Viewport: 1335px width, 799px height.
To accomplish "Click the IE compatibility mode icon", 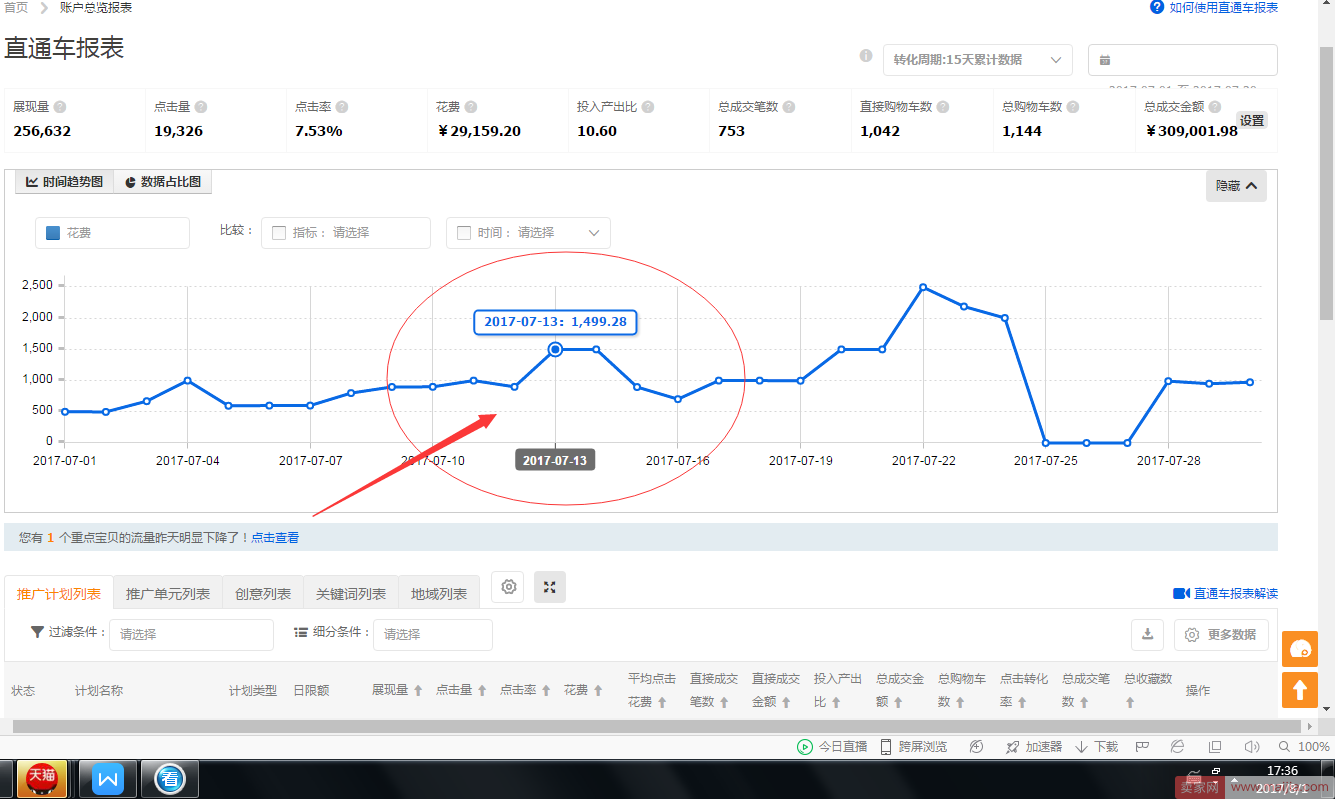I will [1177, 747].
